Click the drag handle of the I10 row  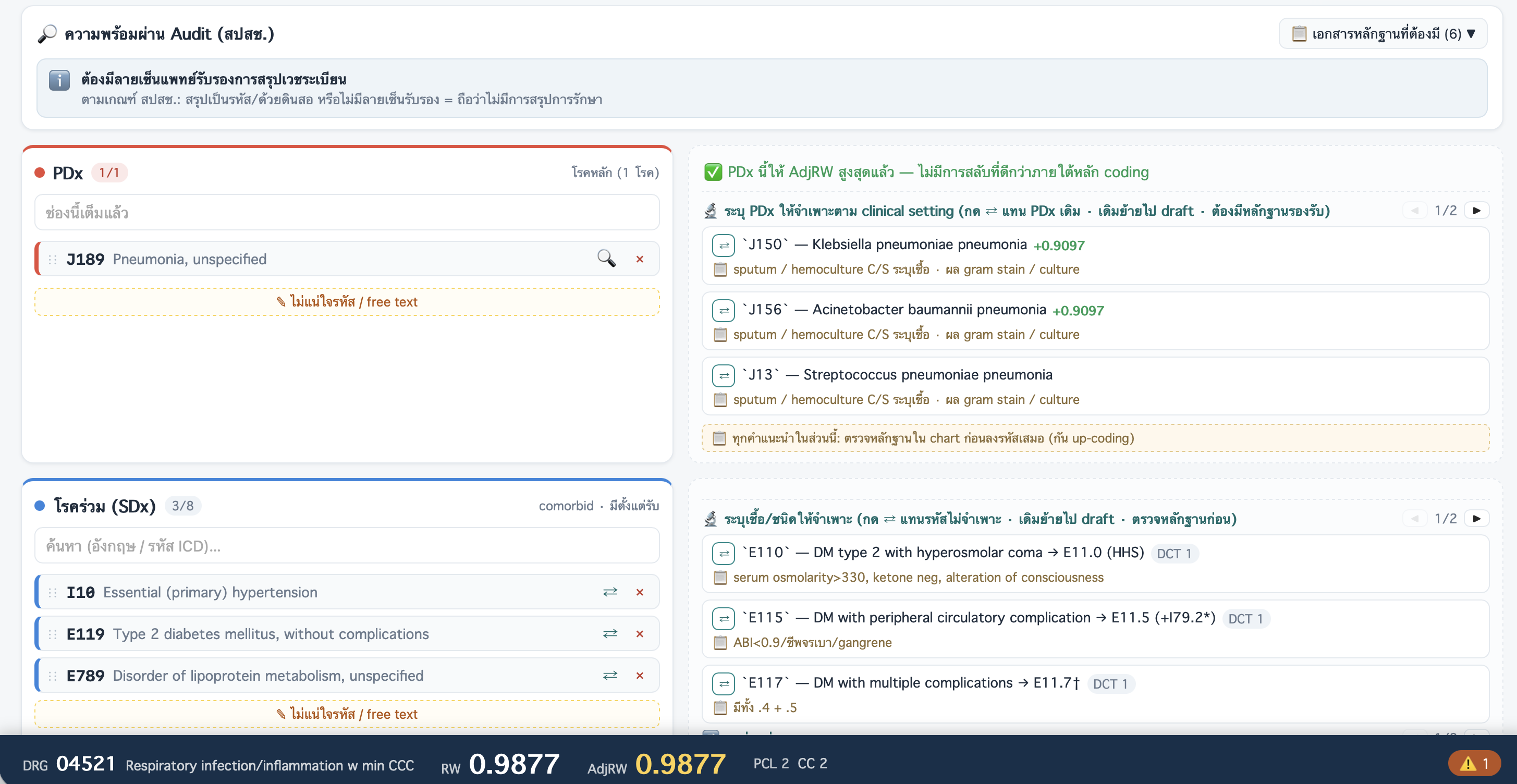[x=53, y=592]
